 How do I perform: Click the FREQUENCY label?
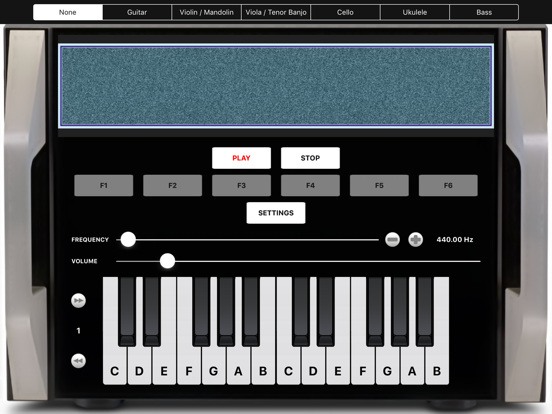(x=90, y=240)
